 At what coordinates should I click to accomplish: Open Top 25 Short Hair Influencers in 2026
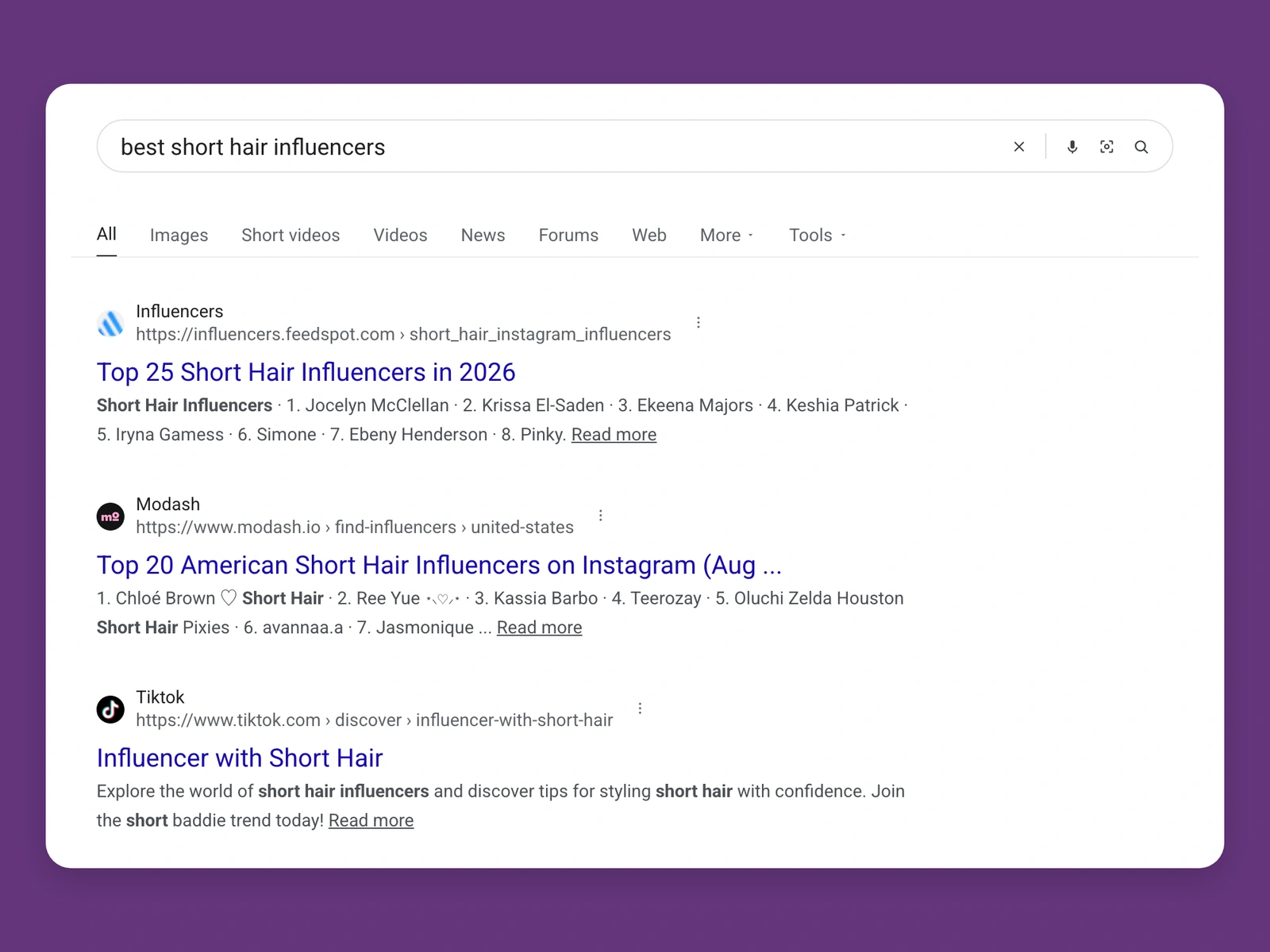click(306, 372)
